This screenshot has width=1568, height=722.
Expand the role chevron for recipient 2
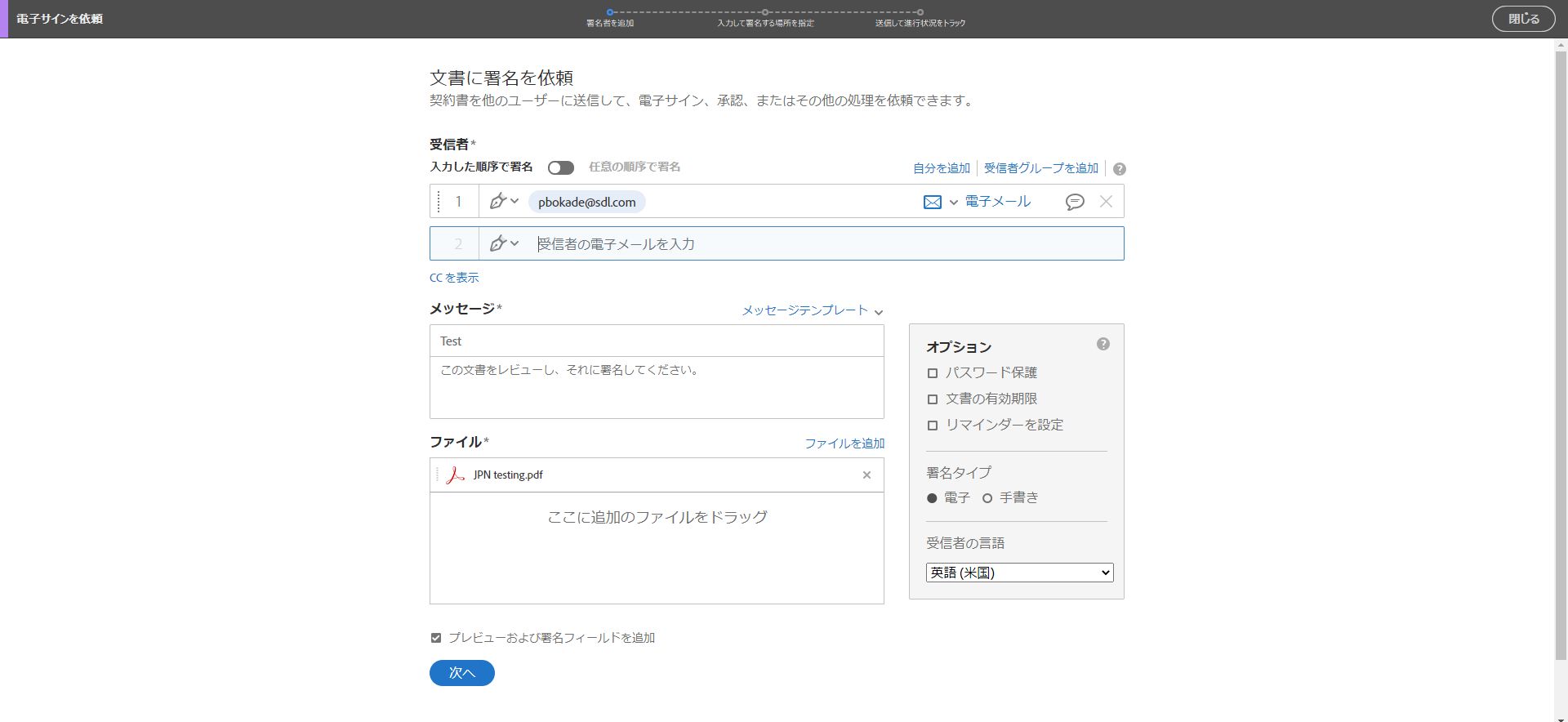tap(514, 243)
